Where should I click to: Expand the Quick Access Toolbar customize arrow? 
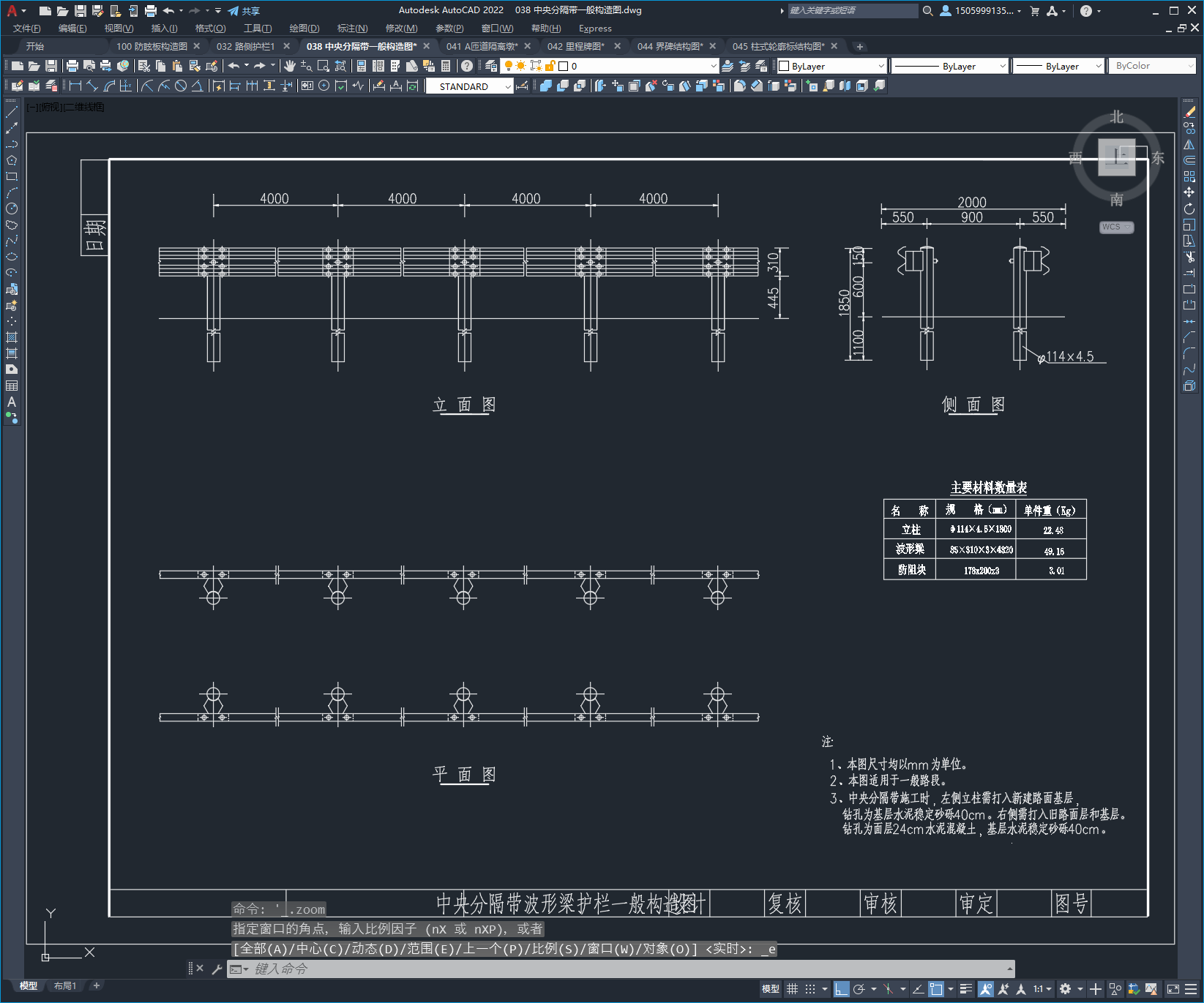click(x=218, y=11)
